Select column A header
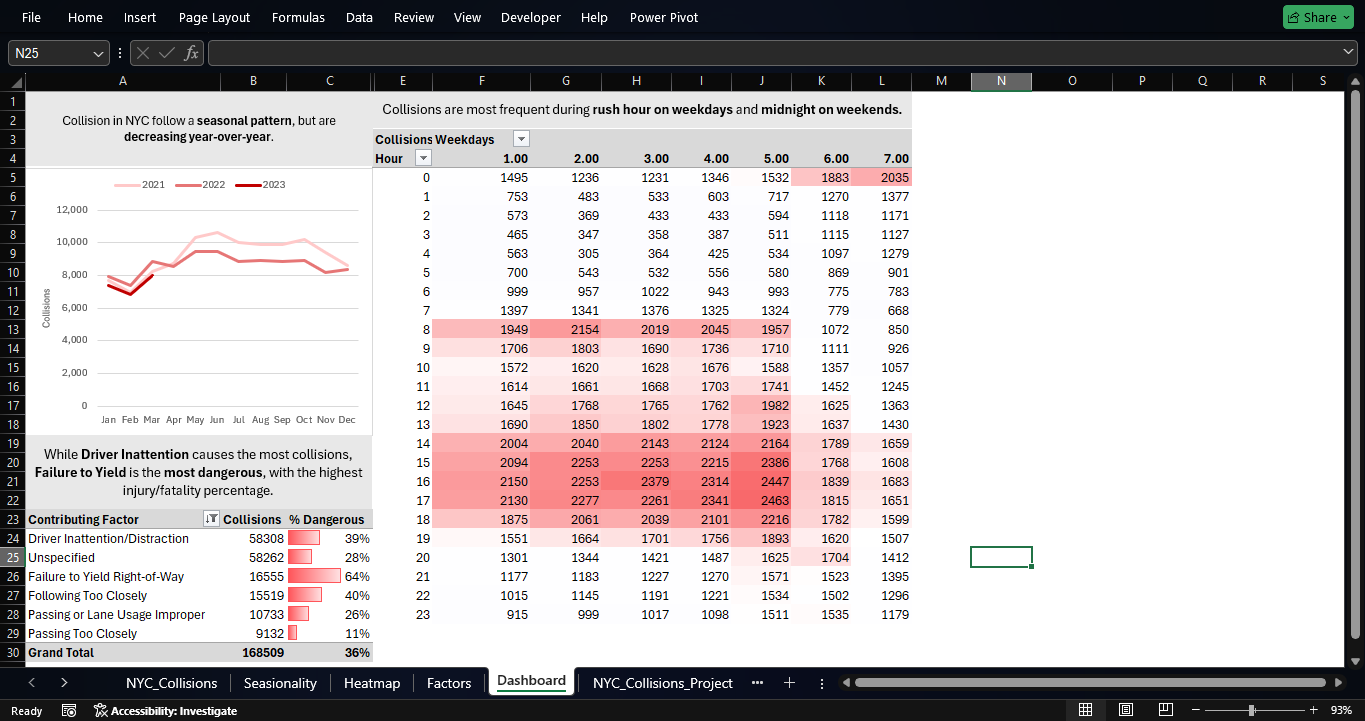The width and height of the screenshot is (1365, 721). point(123,81)
